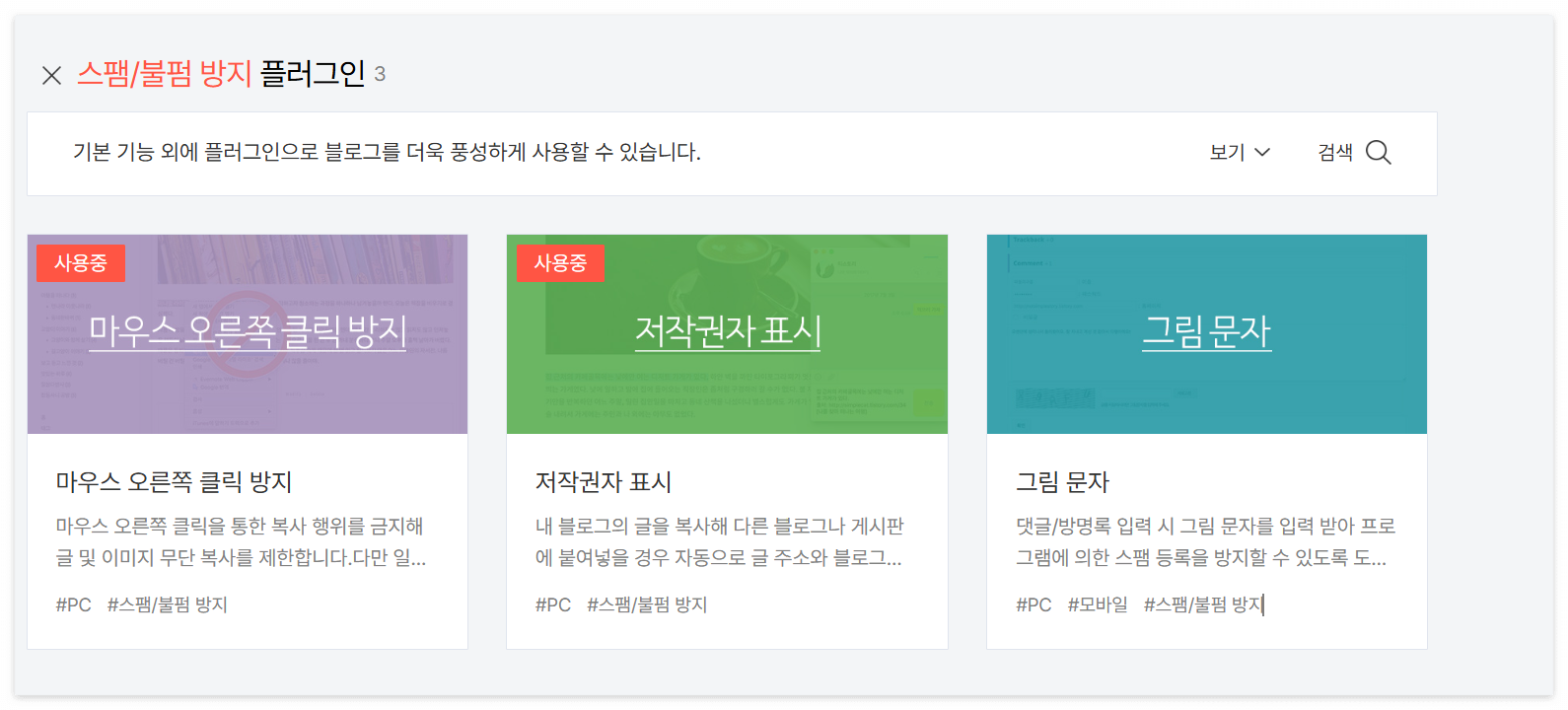The image size is (1568, 710).
Task: Click the 저작권자 표시 description text
Action: (x=719, y=542)
